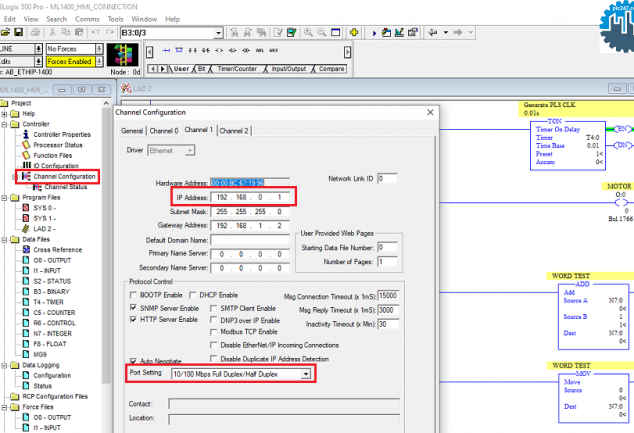Click the Paste clipboard icon
Image resolution: width=634 pixels, height=433 pixels.
[x=79, y=32]
